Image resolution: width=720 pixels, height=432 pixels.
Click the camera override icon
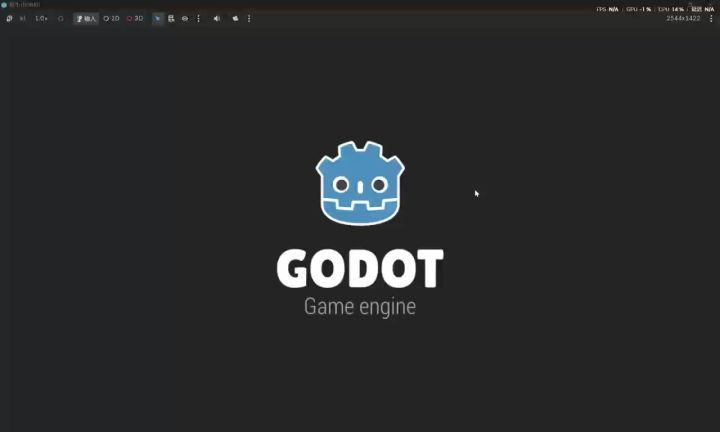point(235,18)
